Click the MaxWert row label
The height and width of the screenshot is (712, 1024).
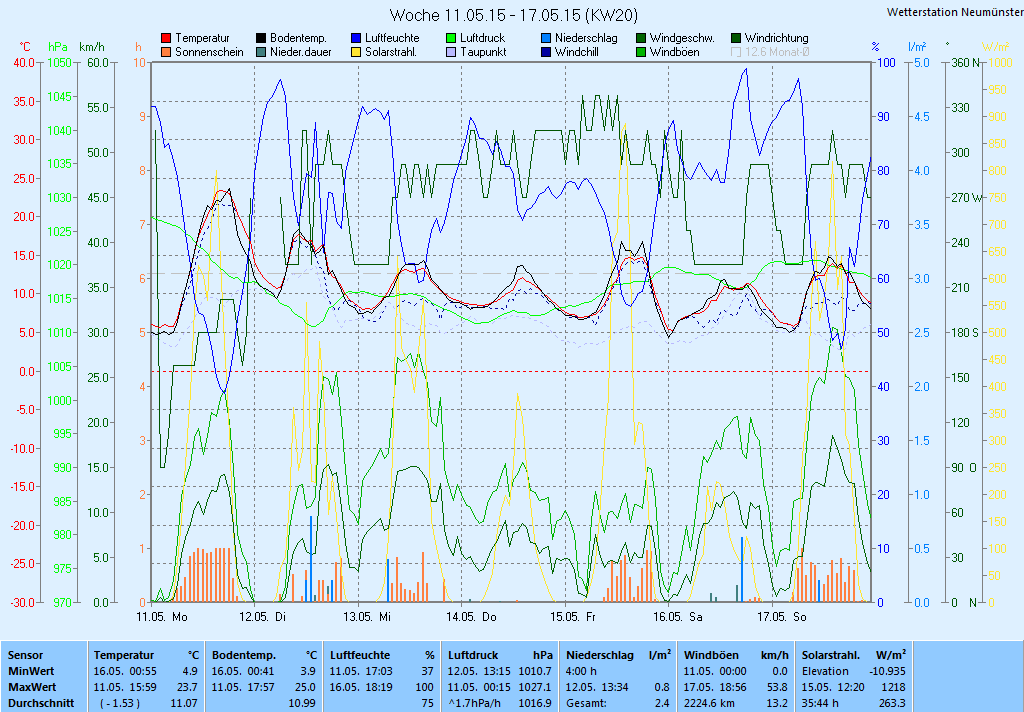pos(32,687)
